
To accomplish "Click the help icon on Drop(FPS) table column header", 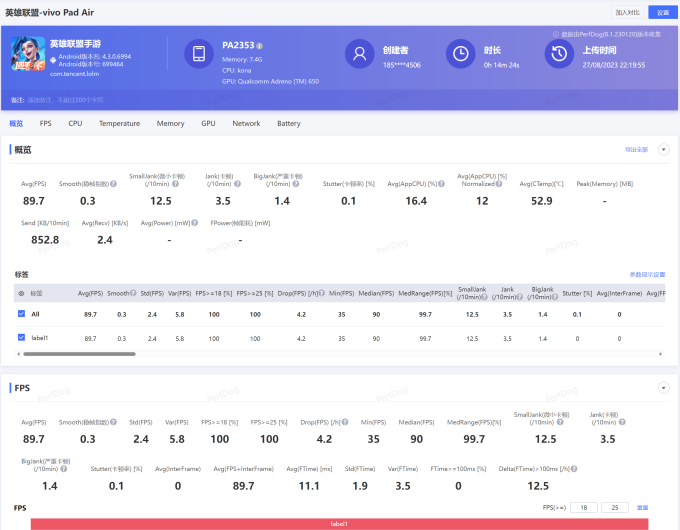I will (322, 293).
